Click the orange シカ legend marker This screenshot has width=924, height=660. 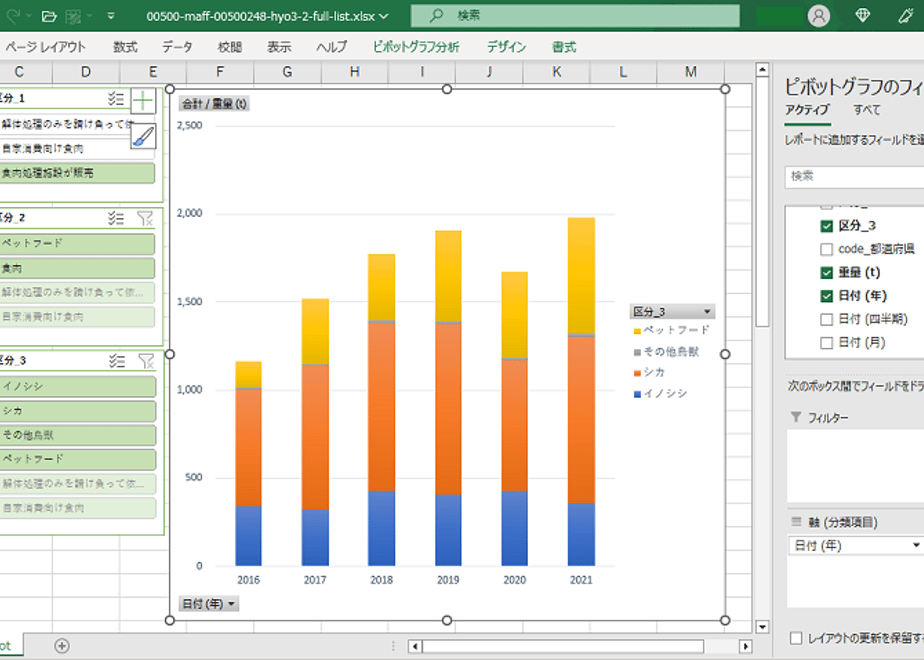click(x=637, y=373)
